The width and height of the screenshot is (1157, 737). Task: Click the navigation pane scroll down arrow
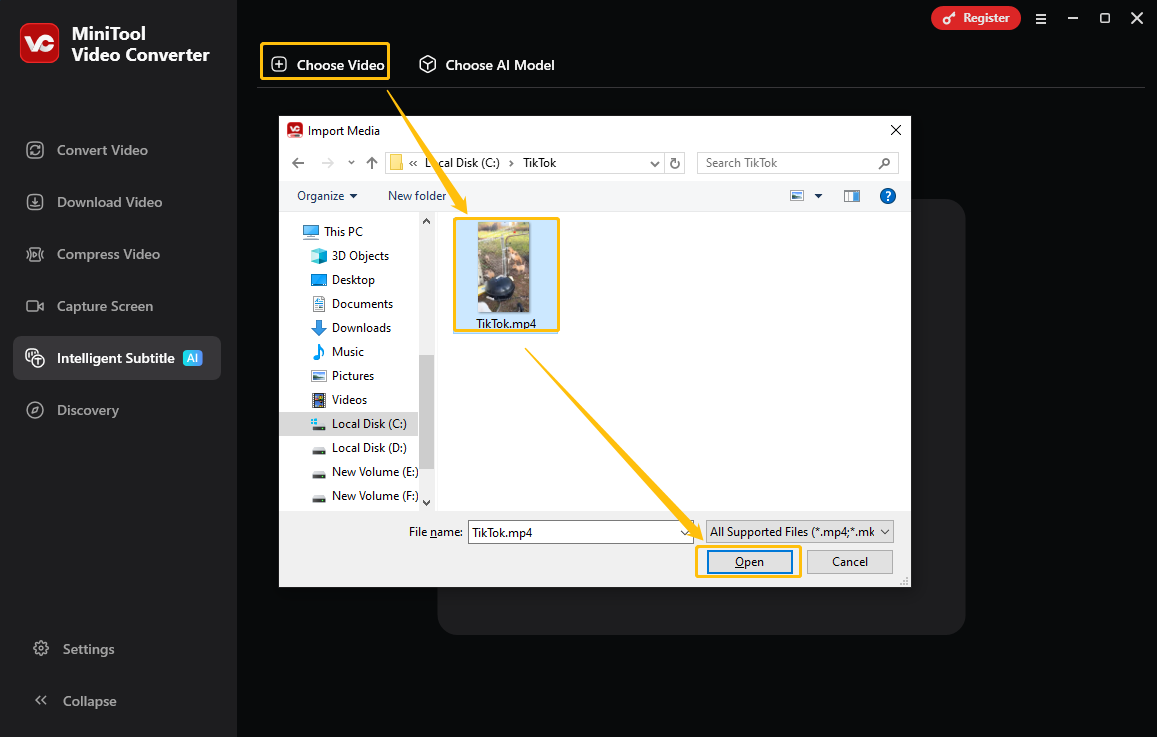[x=426, y=502]
